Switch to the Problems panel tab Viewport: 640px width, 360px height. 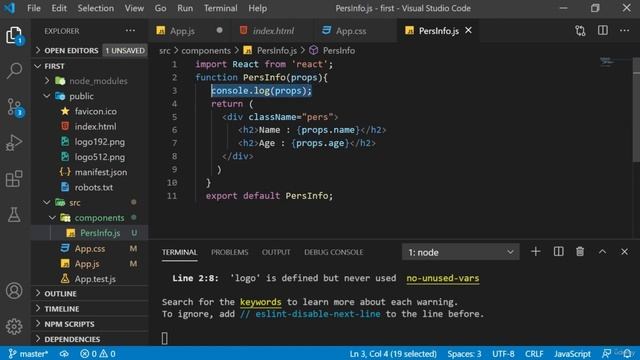(229, 252)
